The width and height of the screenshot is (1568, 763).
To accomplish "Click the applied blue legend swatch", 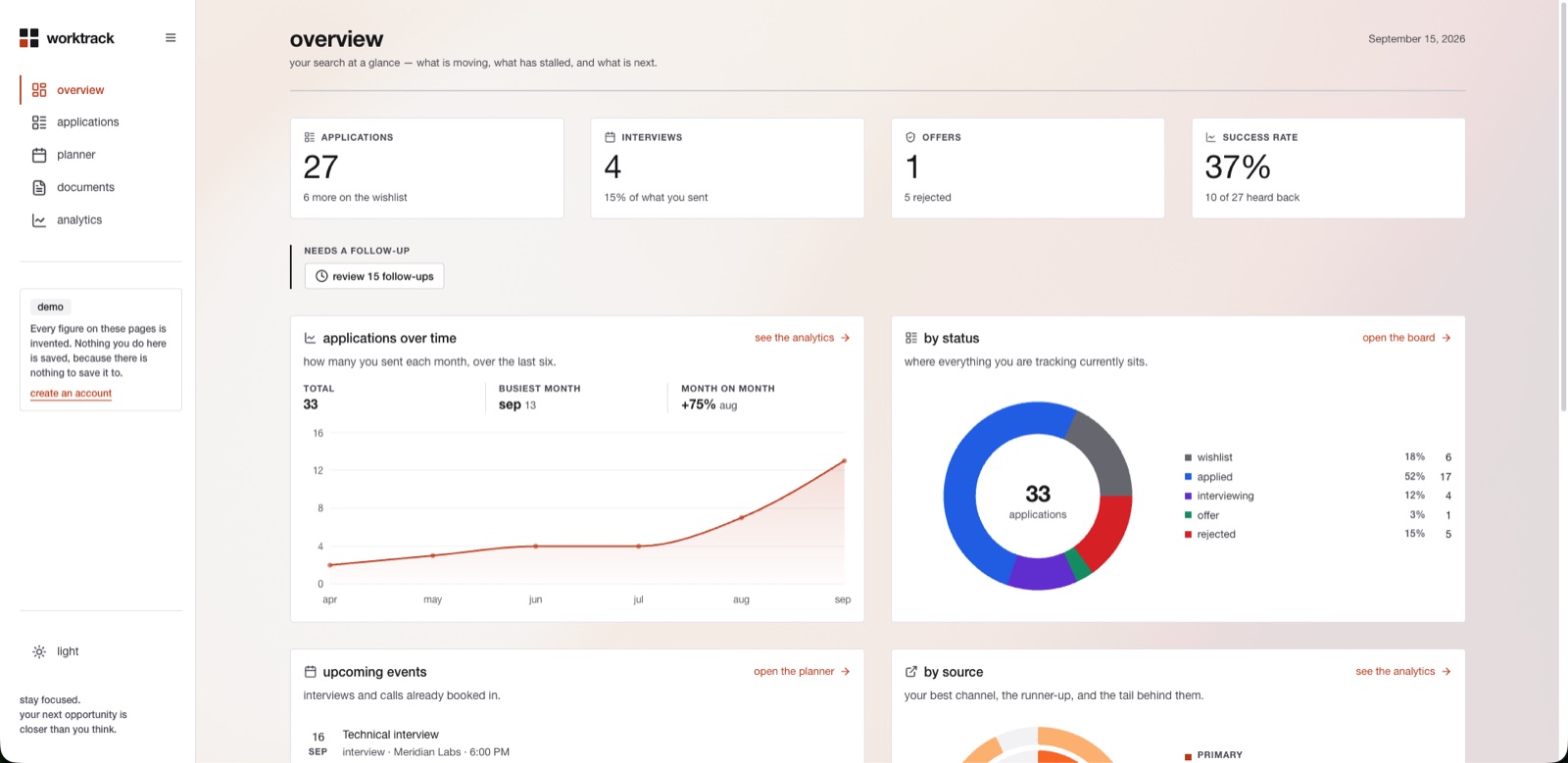I will tap(1189, 477).
